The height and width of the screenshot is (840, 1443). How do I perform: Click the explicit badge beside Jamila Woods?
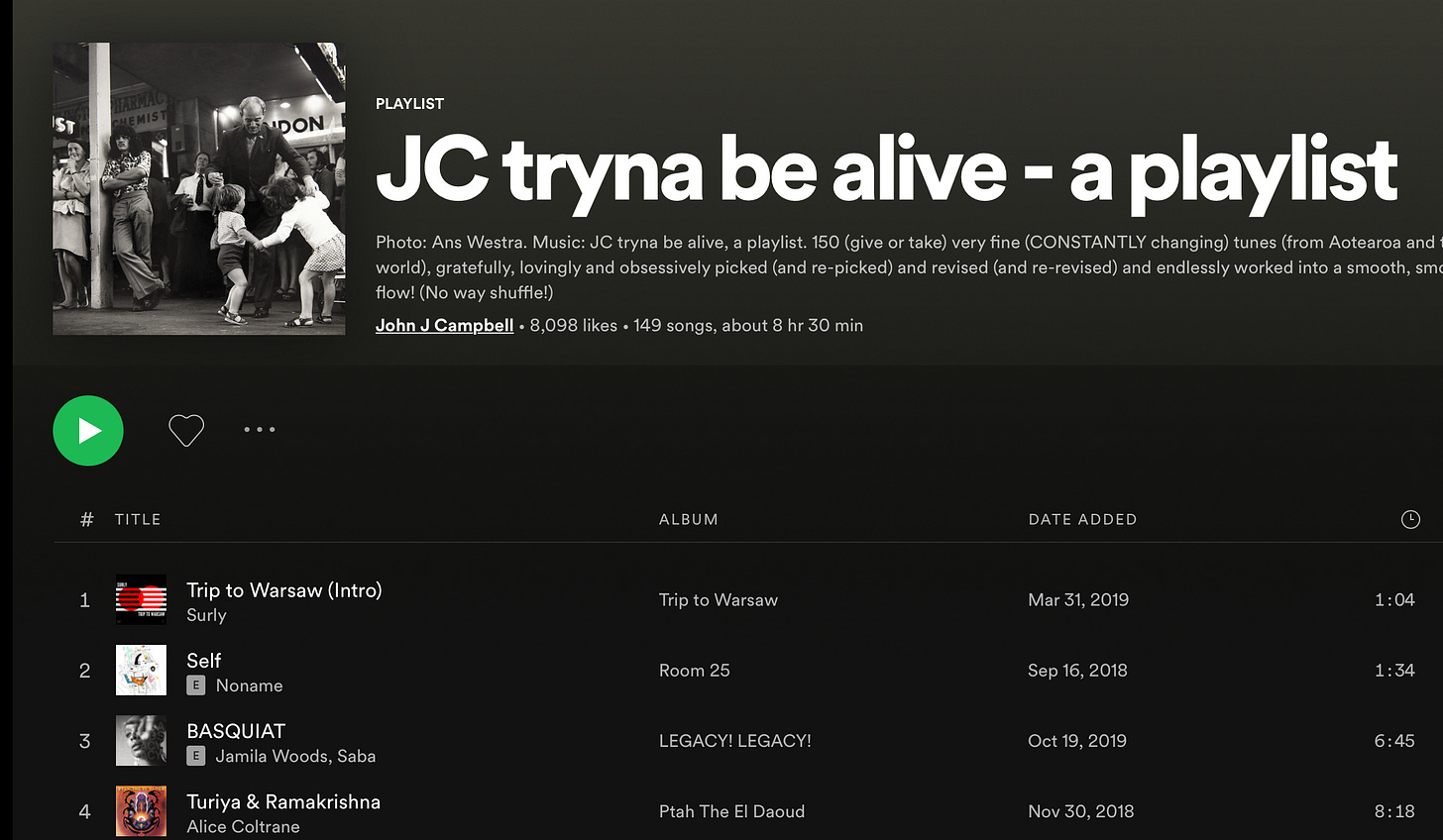coord(196,756)
